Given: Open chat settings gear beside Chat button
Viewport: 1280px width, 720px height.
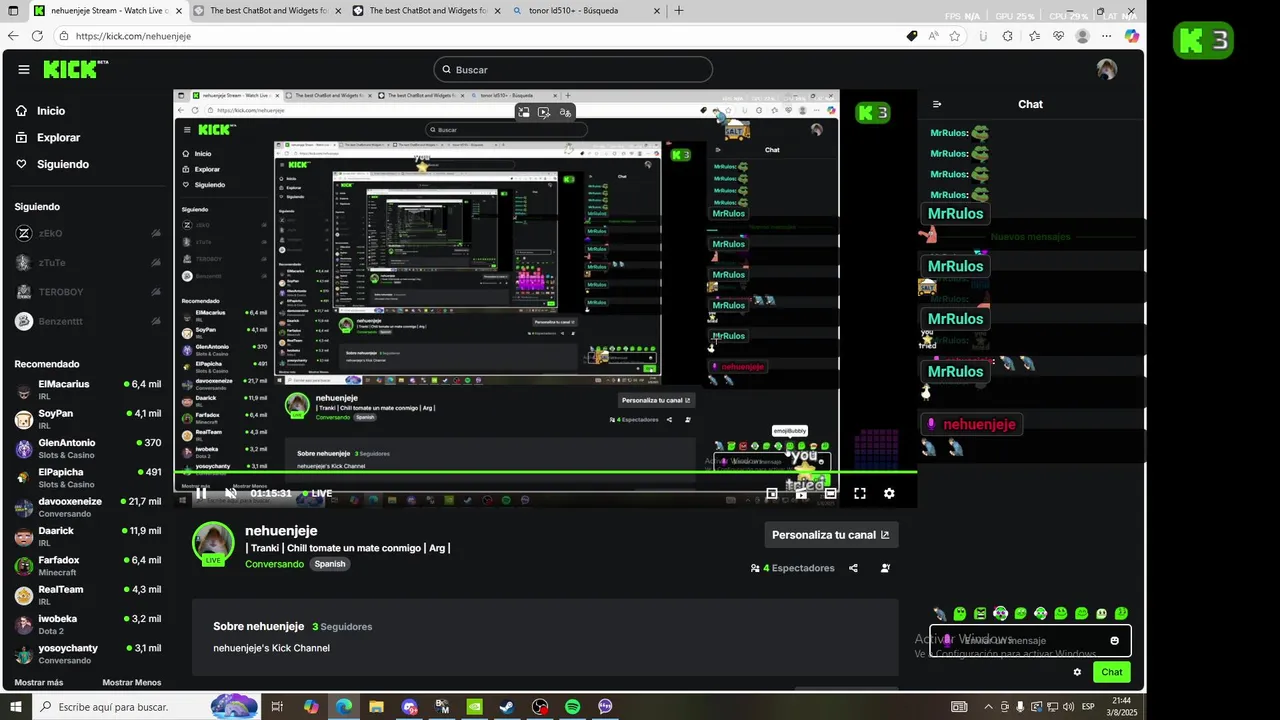Looking at the screenshot, I should click(1077, 672).
